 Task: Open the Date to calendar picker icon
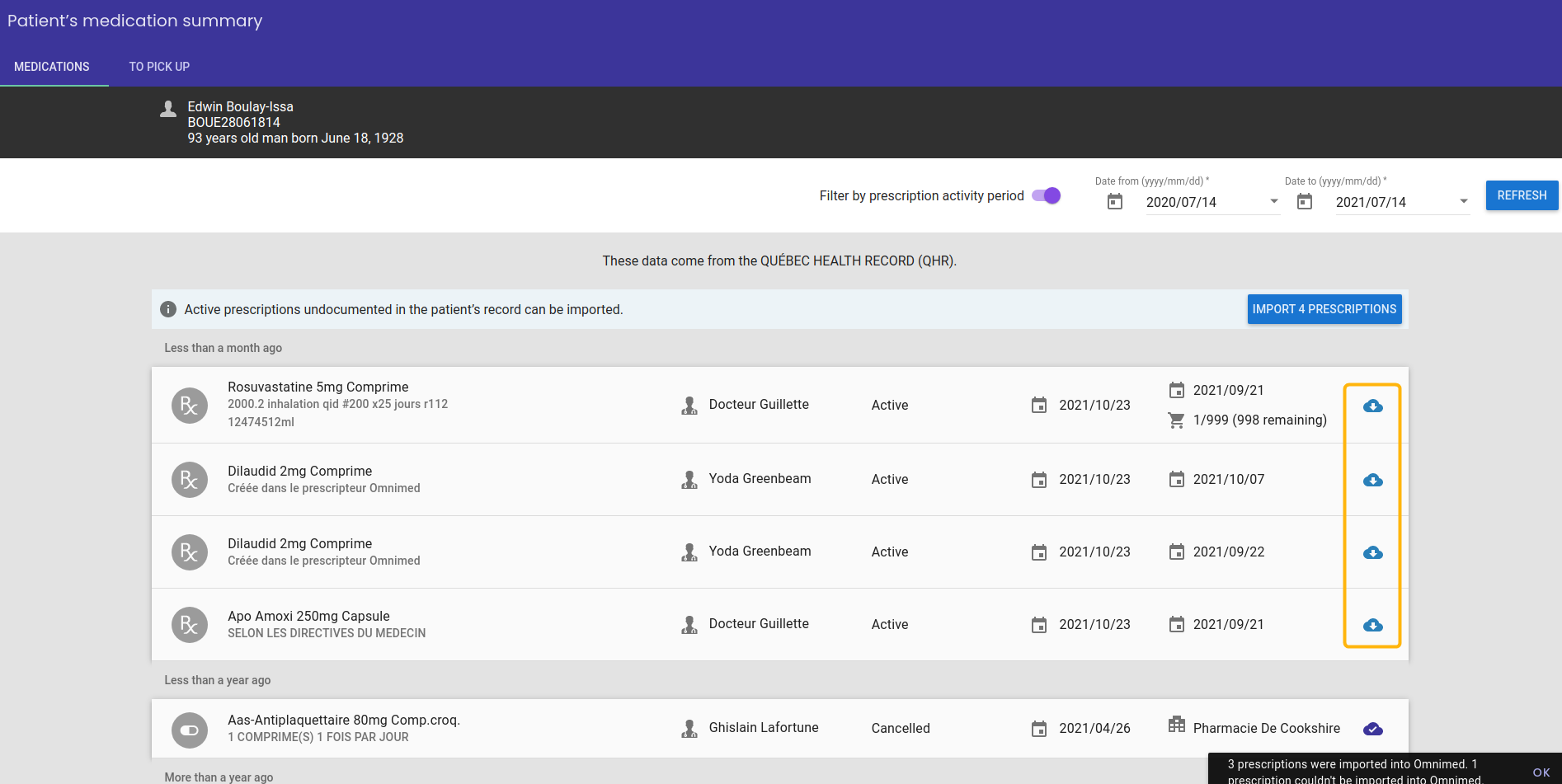[1304, 201]
